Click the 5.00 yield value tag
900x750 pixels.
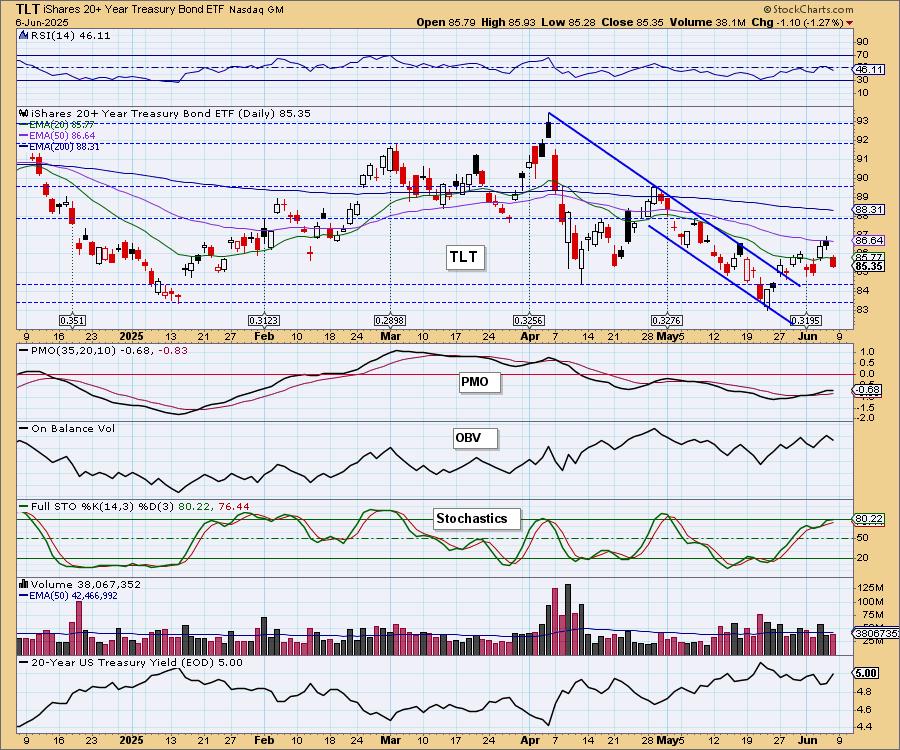[867, 673]
